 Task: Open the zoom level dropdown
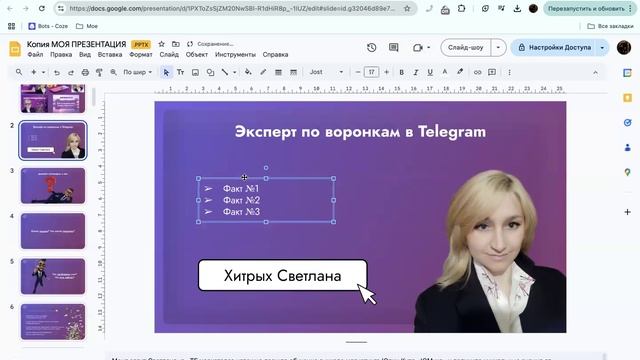pos(138,72)
